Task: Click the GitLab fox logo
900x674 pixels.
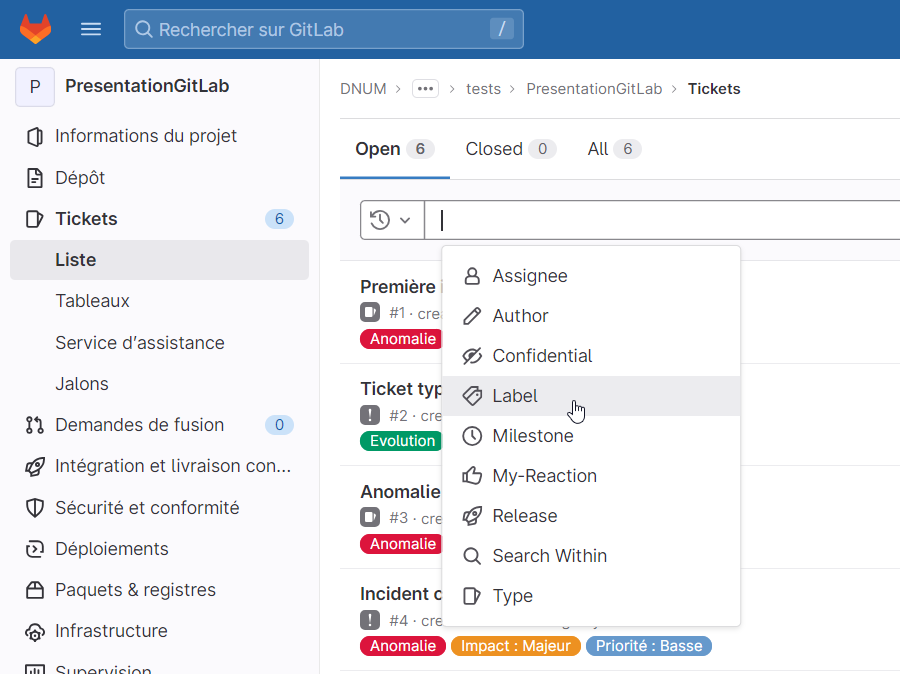Action: pyautogui.click(x=35, y=29)
